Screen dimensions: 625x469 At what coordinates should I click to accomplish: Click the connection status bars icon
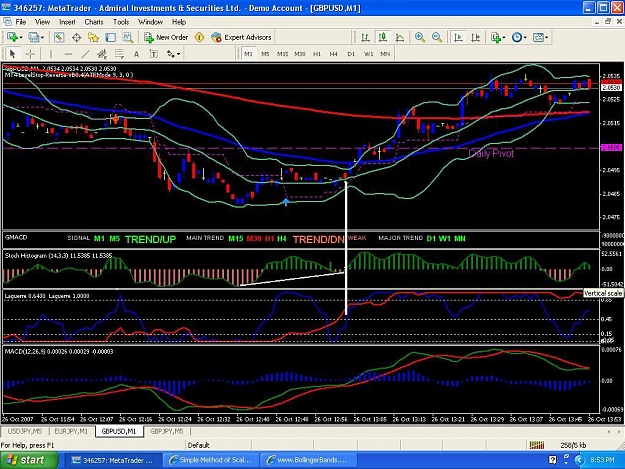click(x=537, y=445)
